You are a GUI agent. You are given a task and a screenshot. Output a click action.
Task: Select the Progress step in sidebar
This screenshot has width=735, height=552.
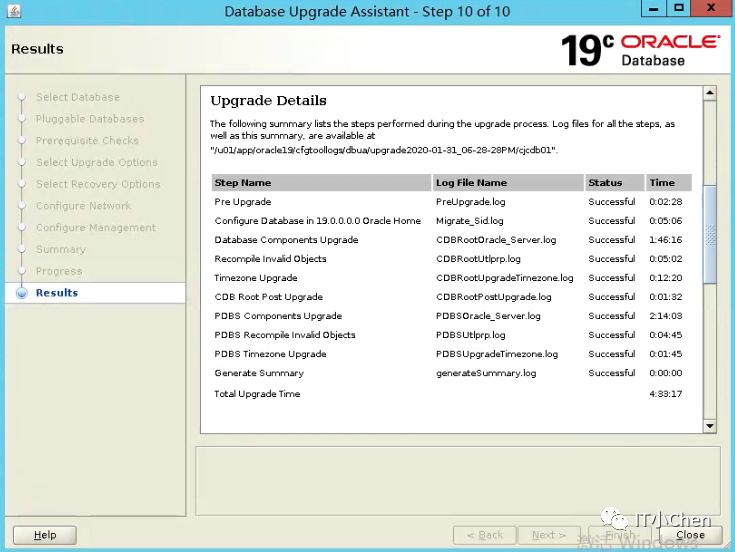[x=59, y=271]
